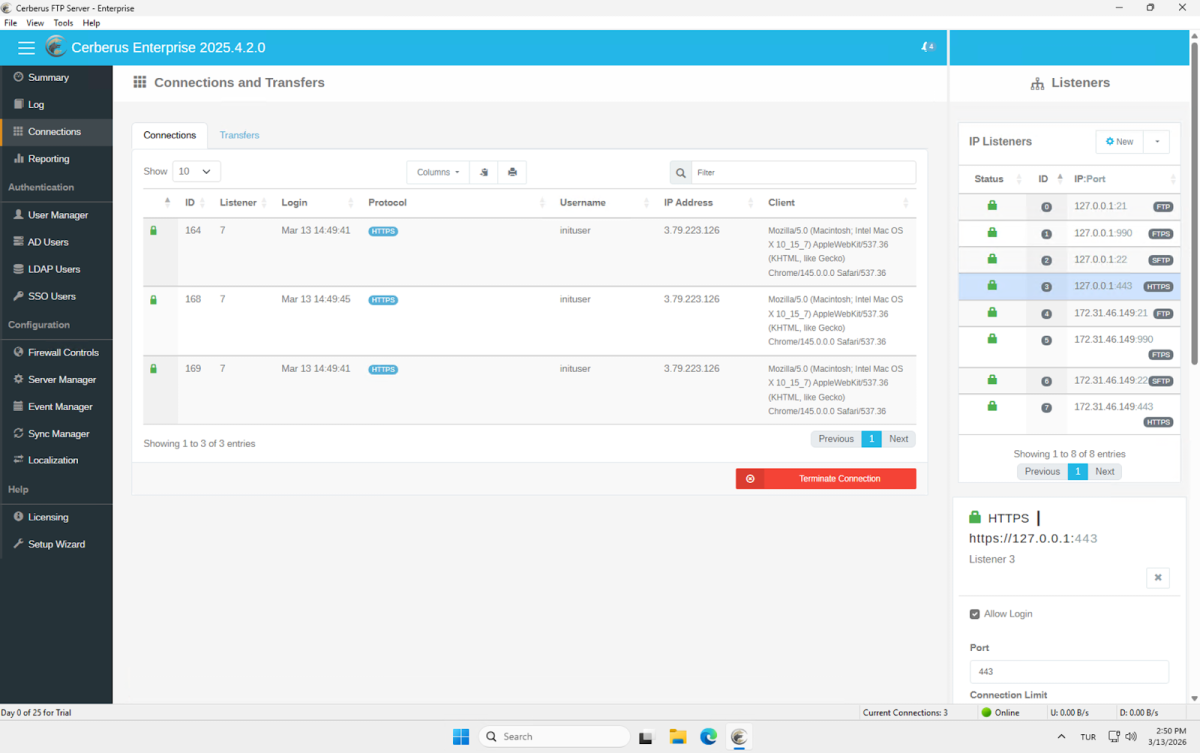Uncheck the Allow Login checkbox

(975, 614)
